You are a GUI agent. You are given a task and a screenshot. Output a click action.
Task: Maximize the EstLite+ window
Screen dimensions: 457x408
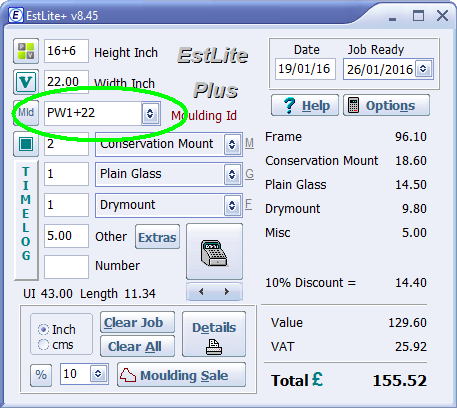pyautogui.click(x=418, y=16)
